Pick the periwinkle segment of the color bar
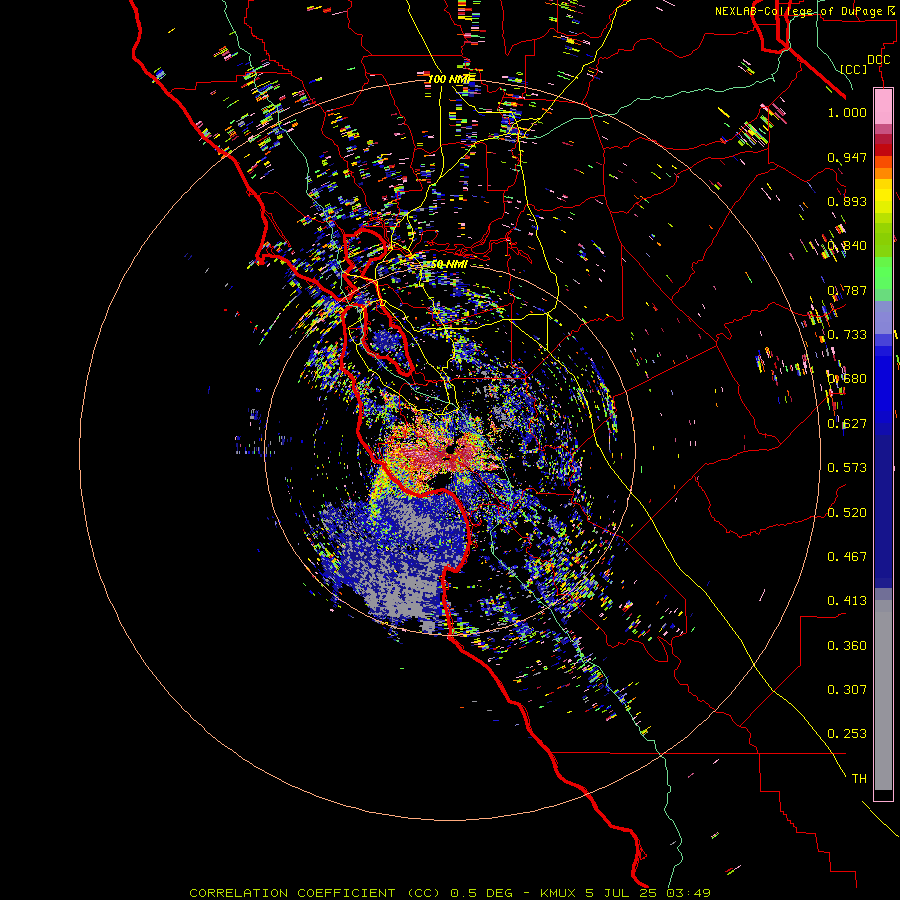 (883, 317)
